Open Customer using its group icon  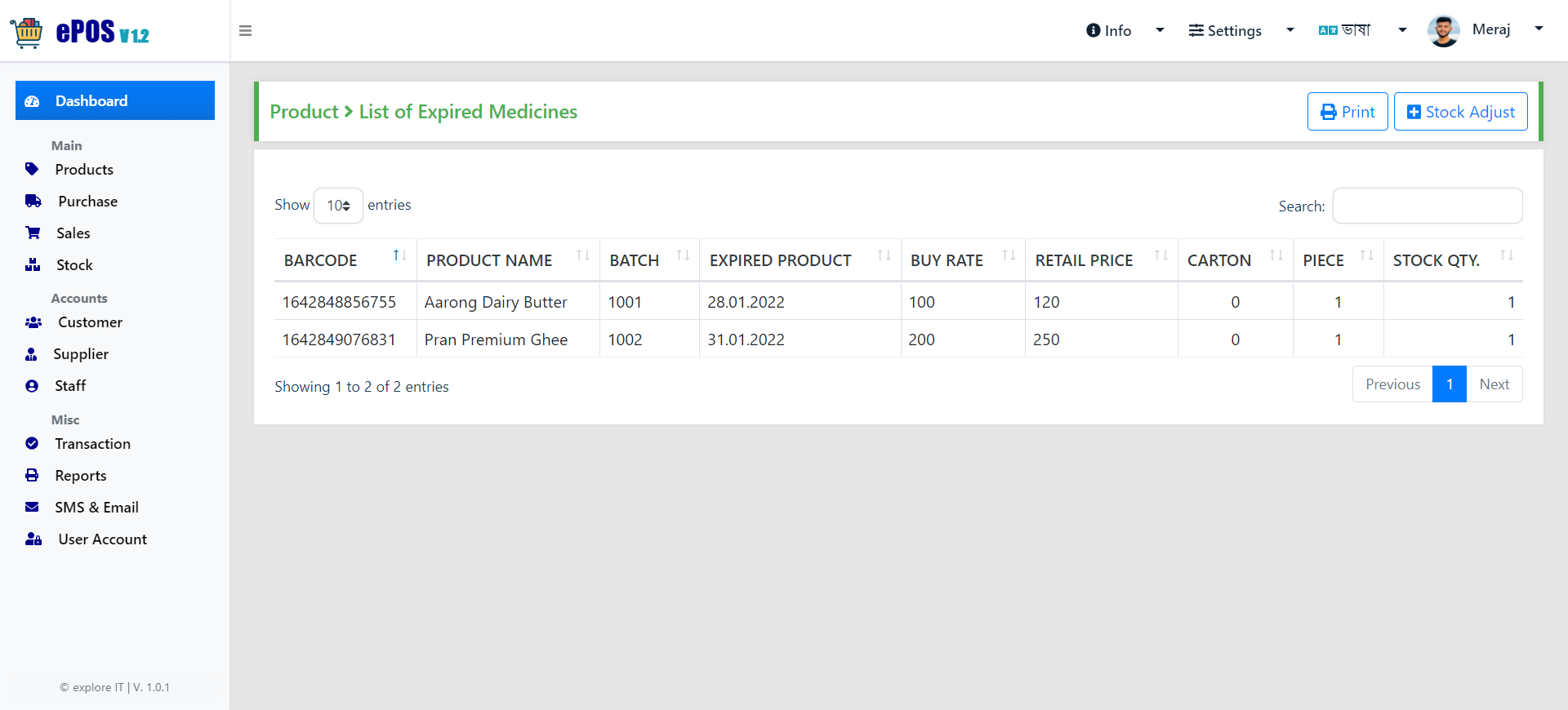[x=33, y=322]
